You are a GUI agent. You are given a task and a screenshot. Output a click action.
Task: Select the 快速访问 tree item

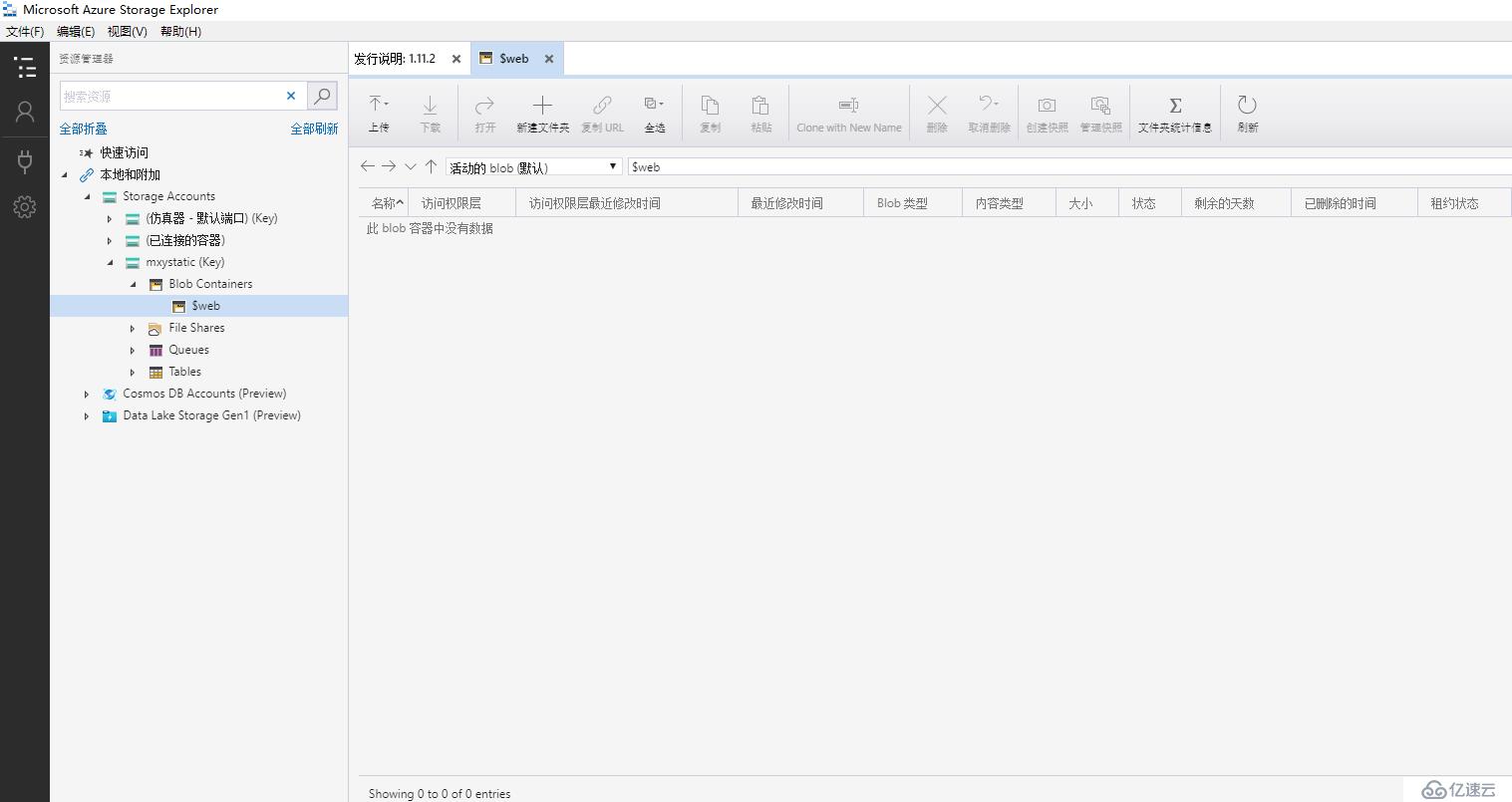[x=124, y=152]
